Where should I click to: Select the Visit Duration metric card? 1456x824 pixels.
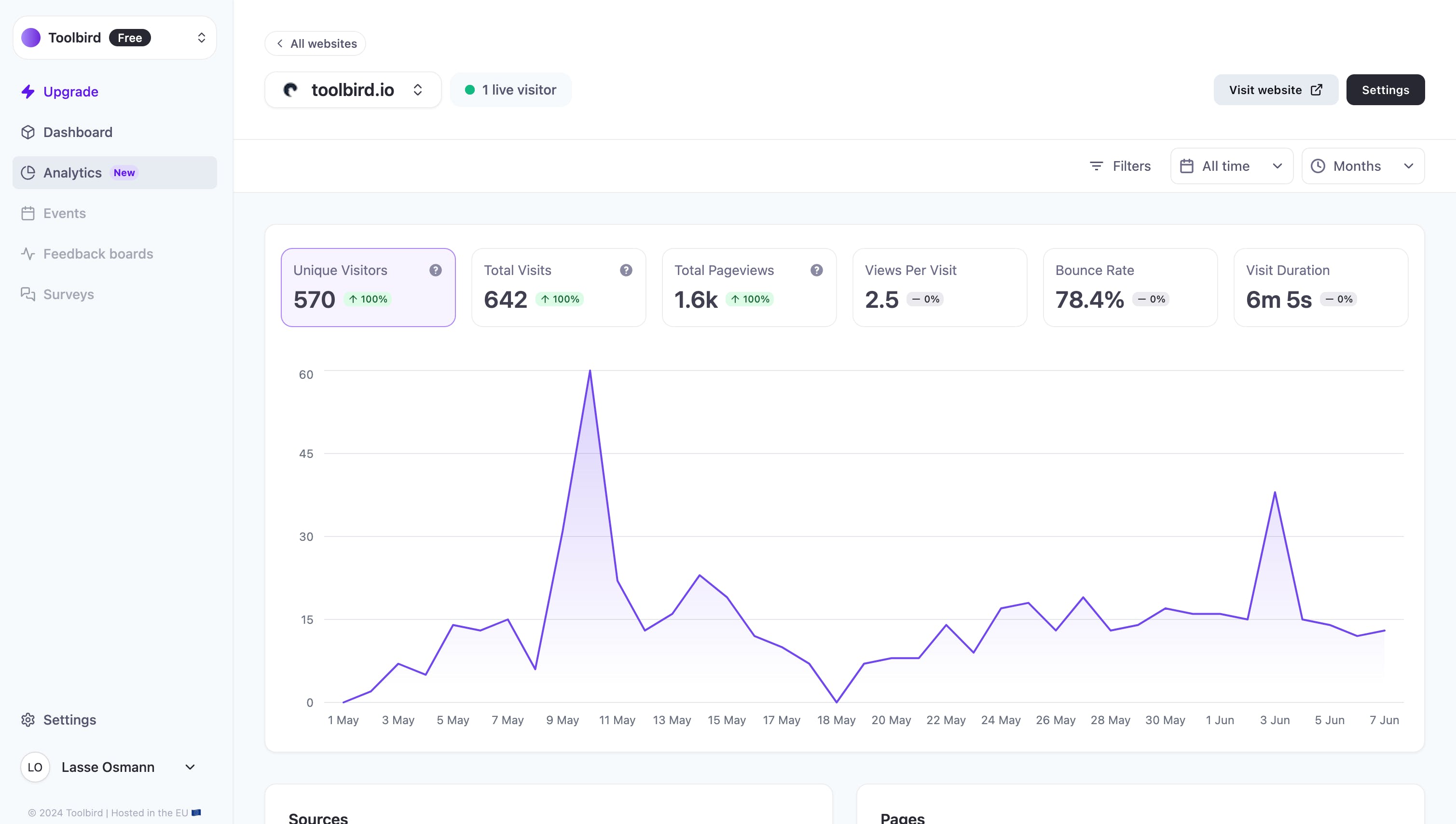point(1321,288)
